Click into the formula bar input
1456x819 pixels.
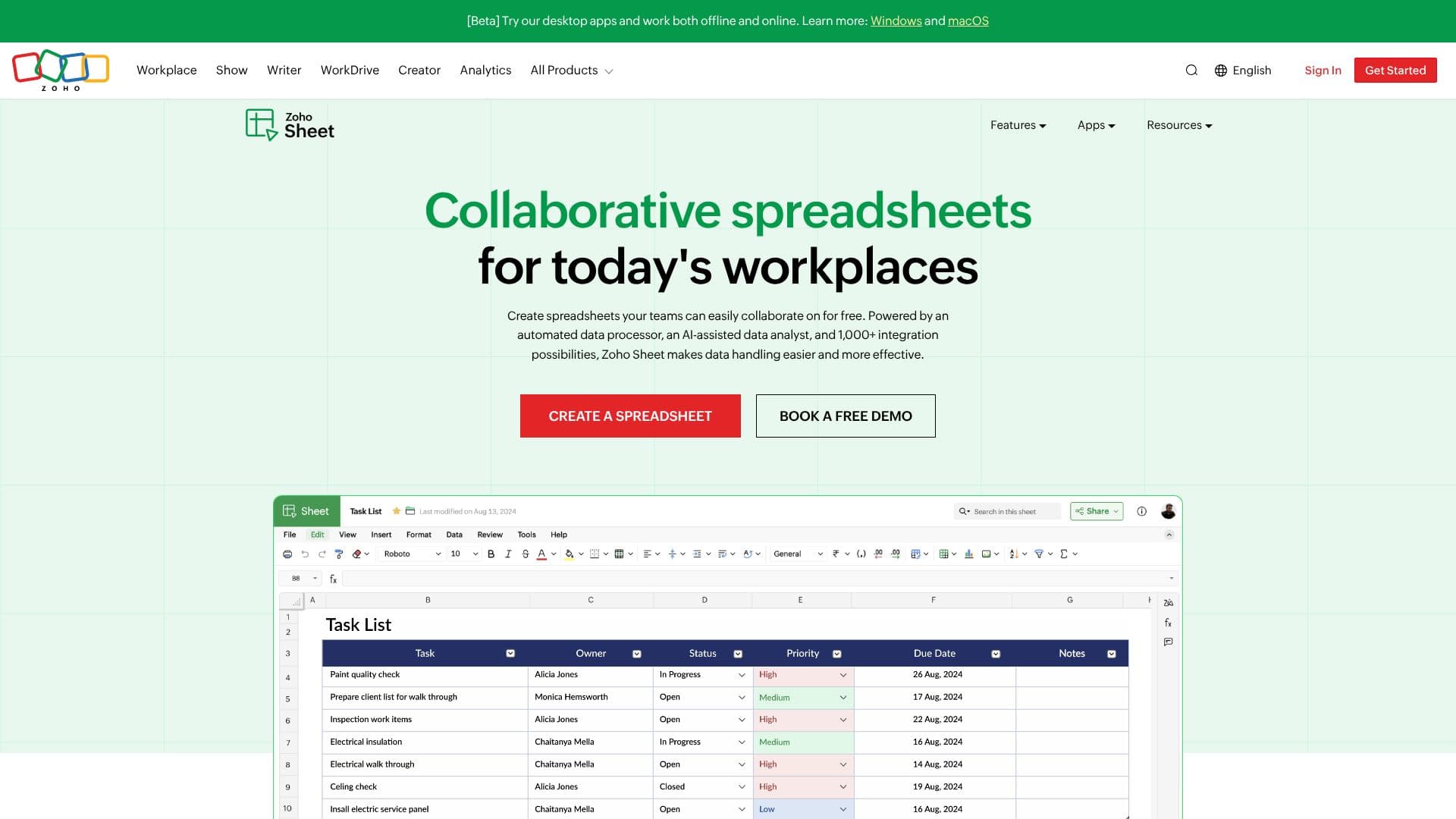[x=760, y=579]
